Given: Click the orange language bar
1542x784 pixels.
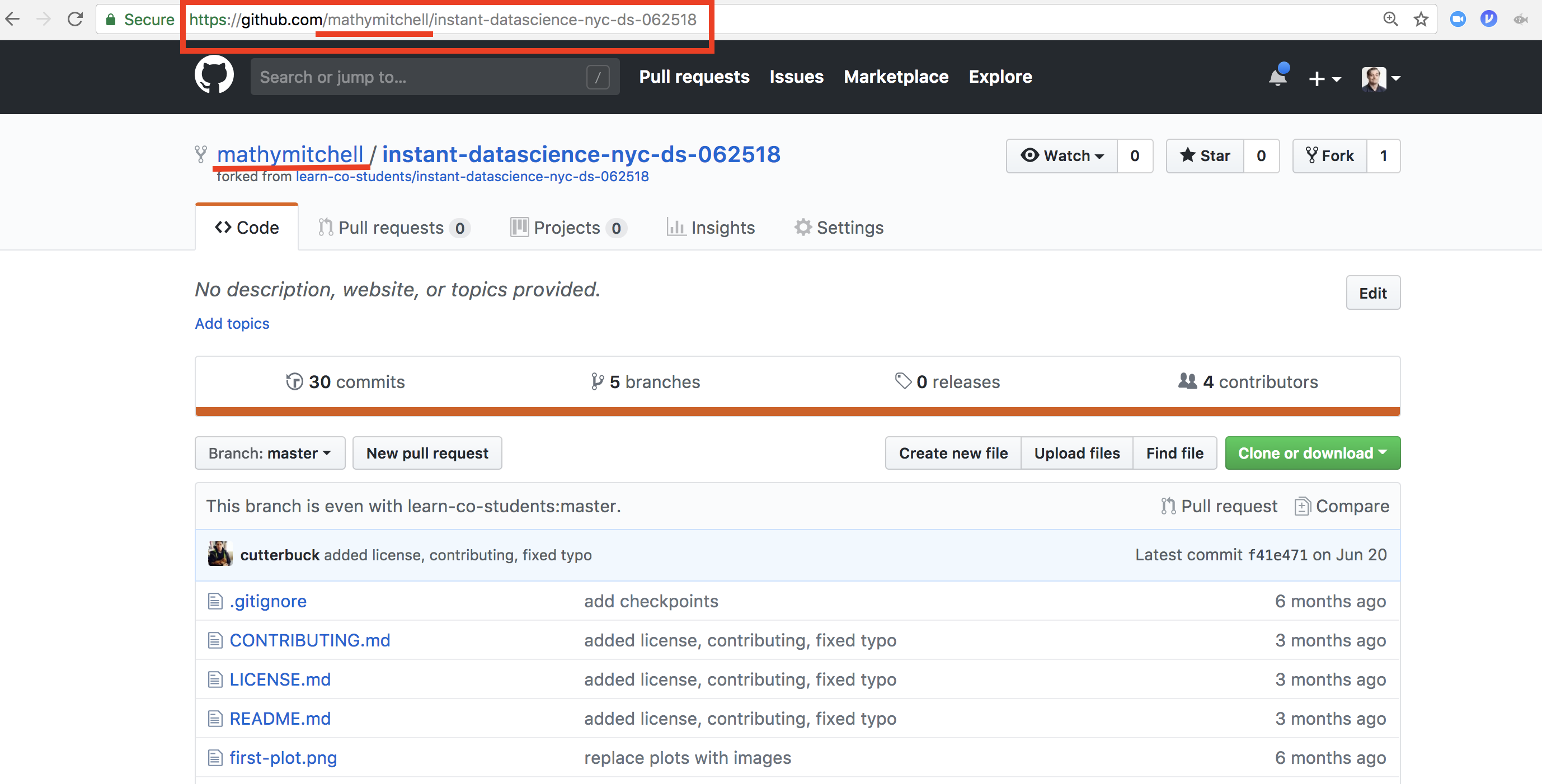Looking at the screenshot, I should [797, 411].
